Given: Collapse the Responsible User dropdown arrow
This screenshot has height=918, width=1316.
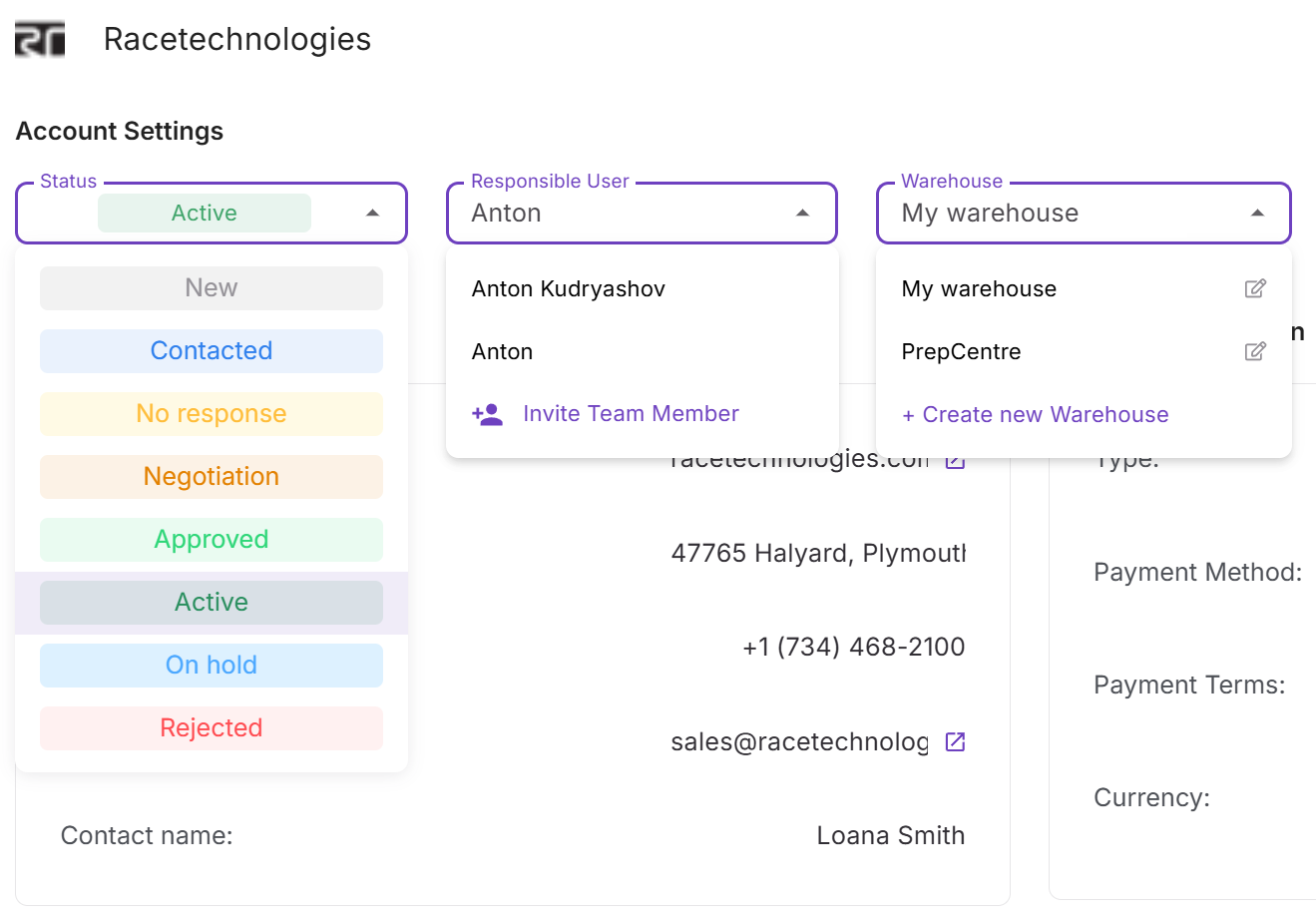Looking at the screenshot, I should [x=802, y=213].
